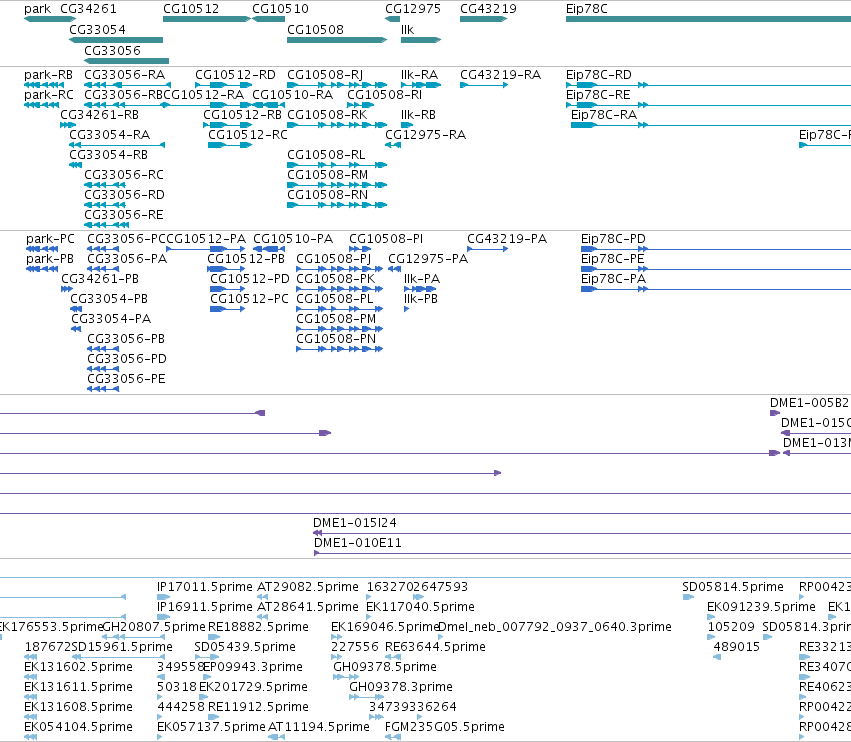Click transcript CG12975-RA
Viewport: 851px width, 742px height.
[x=426, y=135]
